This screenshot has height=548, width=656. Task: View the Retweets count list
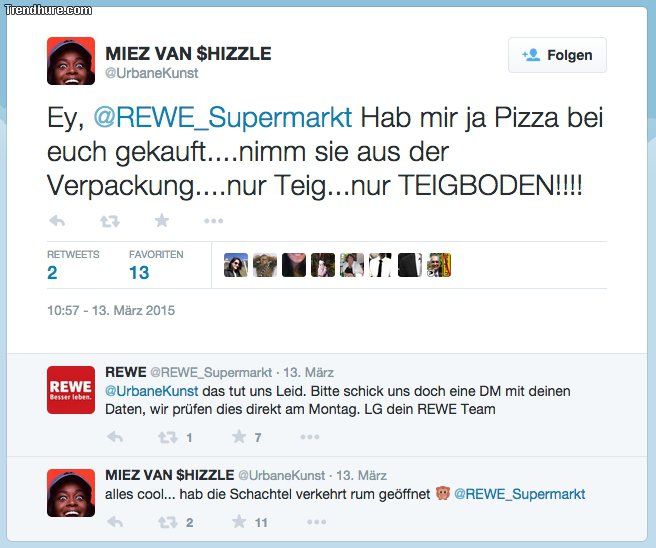coord(52,272)
